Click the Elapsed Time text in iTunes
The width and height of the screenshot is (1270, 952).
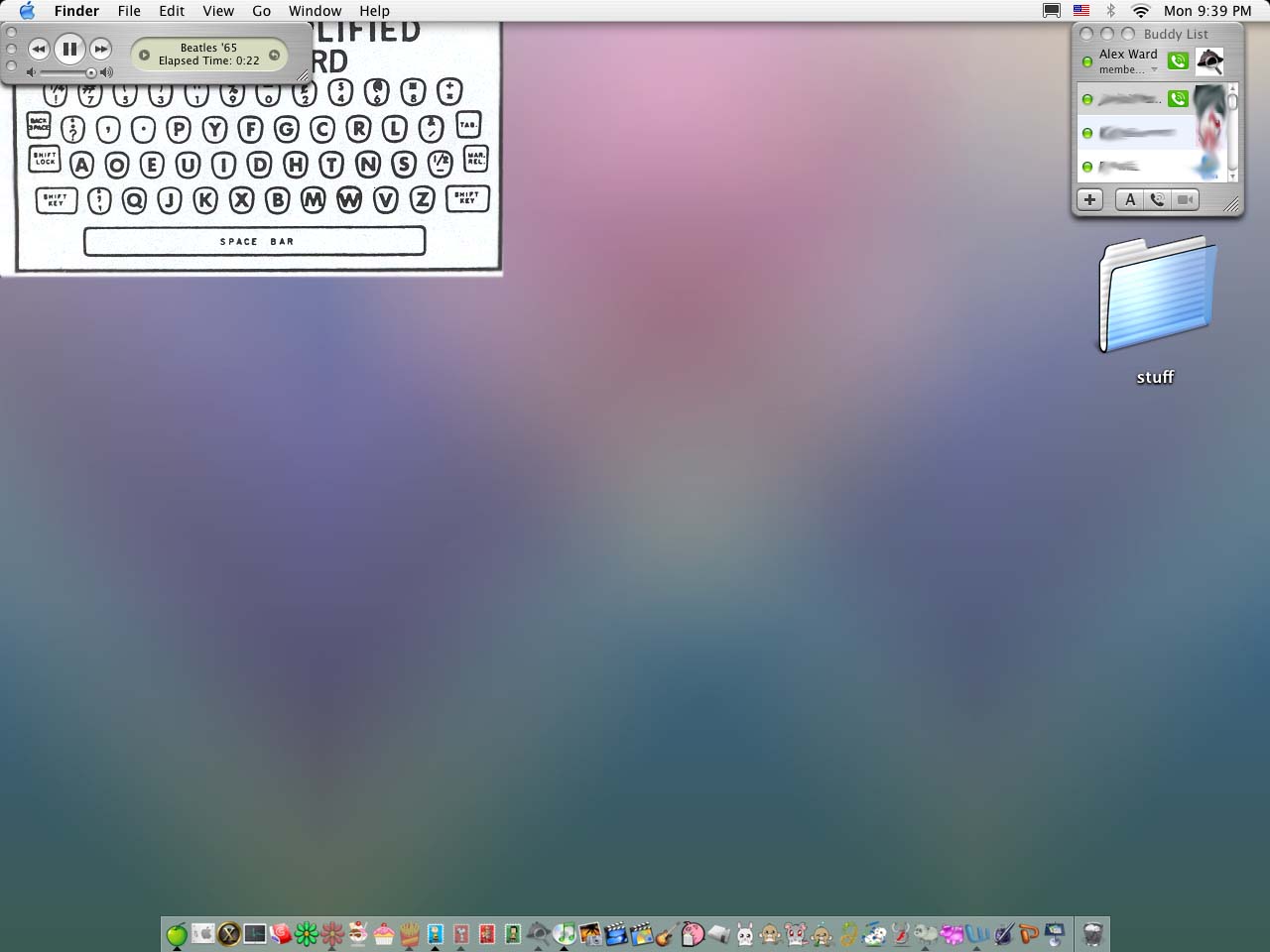pyautogui.click(x=209, y=60)
